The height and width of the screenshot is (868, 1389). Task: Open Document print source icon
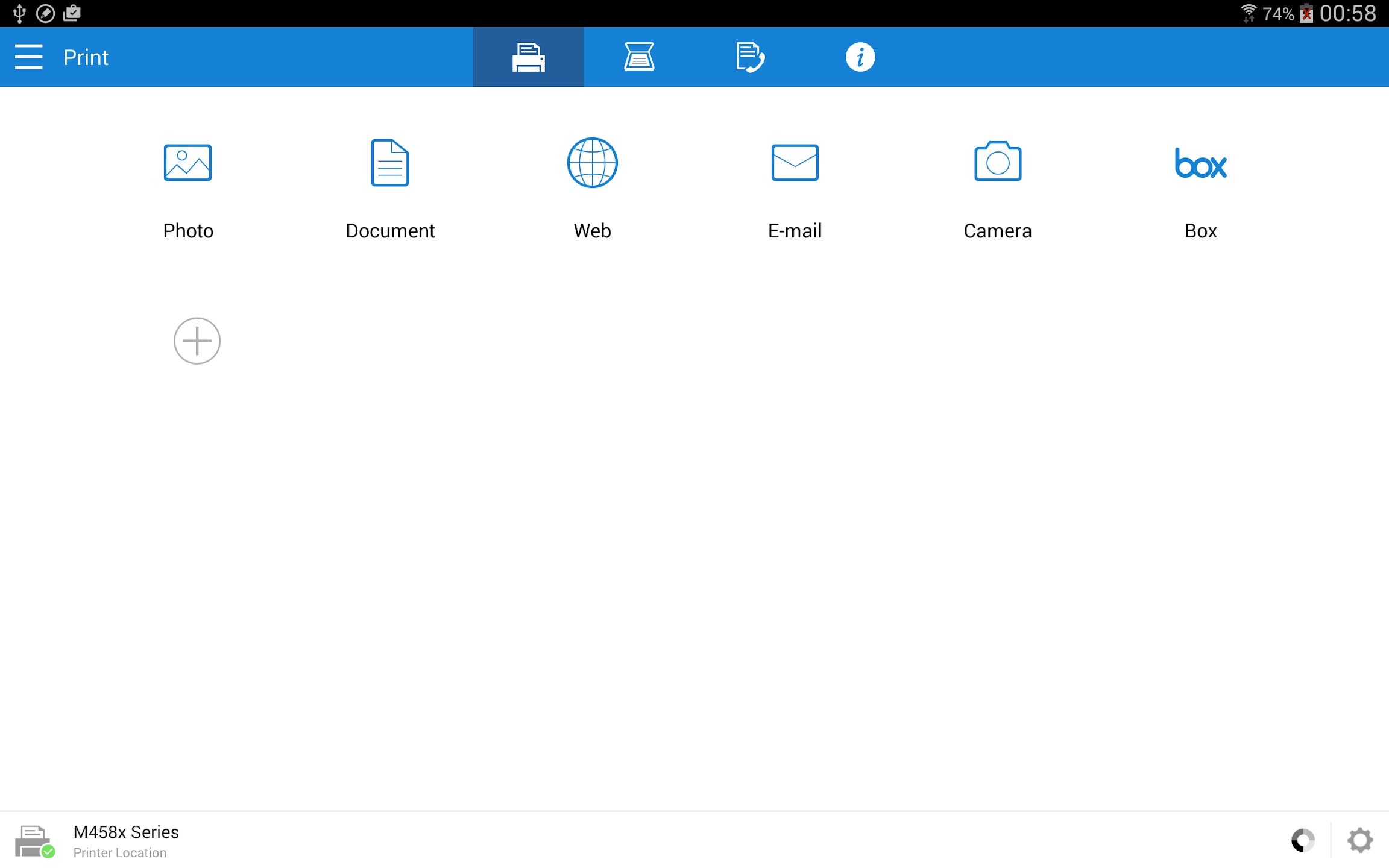click(390, 163)
